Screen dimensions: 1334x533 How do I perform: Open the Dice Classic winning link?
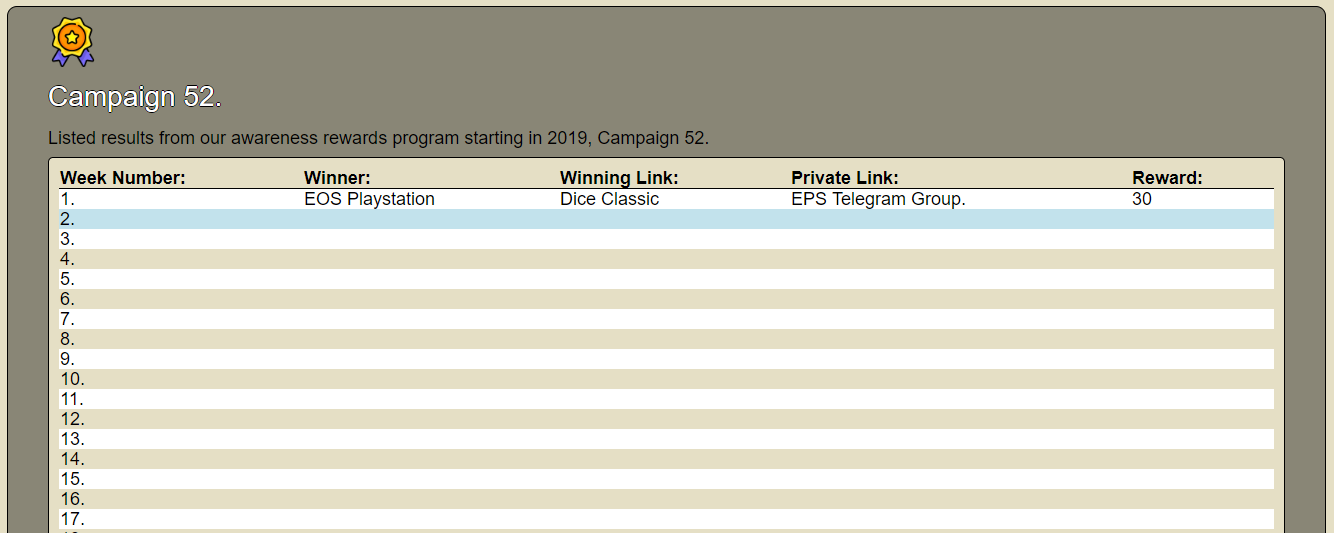pos(609,199)
